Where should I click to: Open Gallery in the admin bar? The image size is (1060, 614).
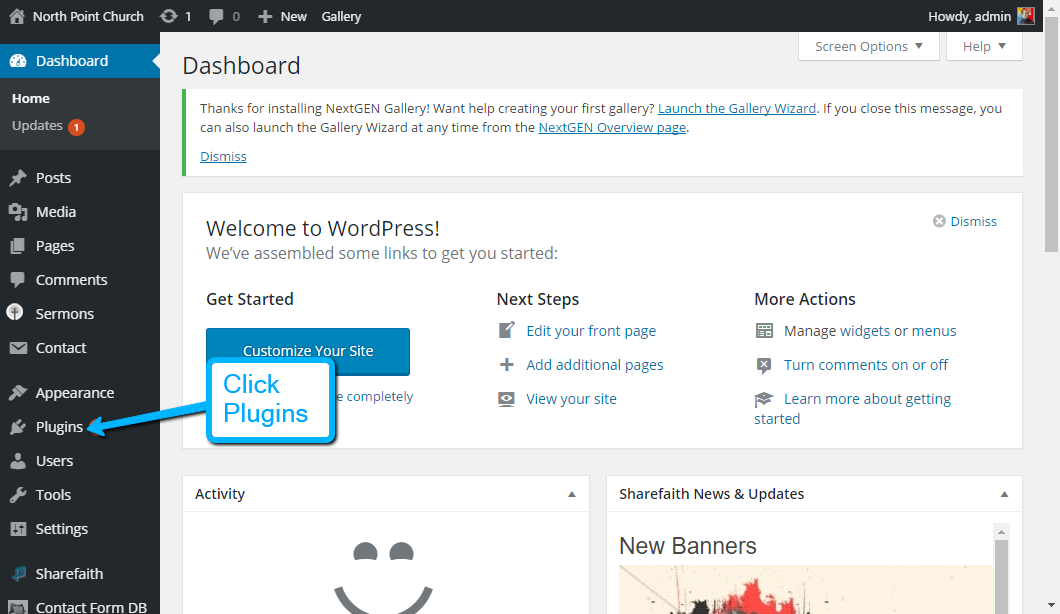(x=341, y=16)
